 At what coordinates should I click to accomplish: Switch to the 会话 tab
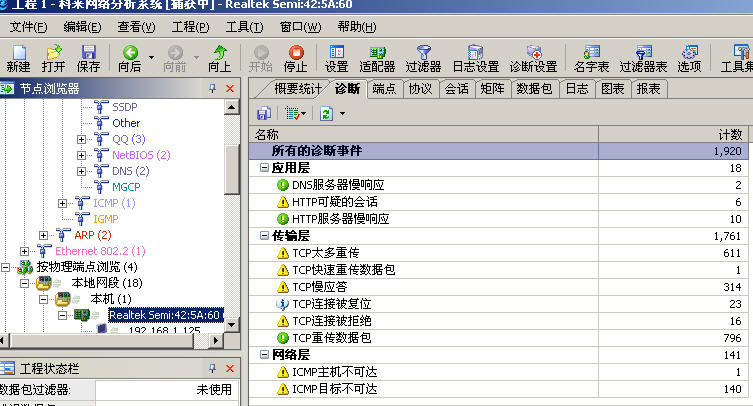point(457,89)
